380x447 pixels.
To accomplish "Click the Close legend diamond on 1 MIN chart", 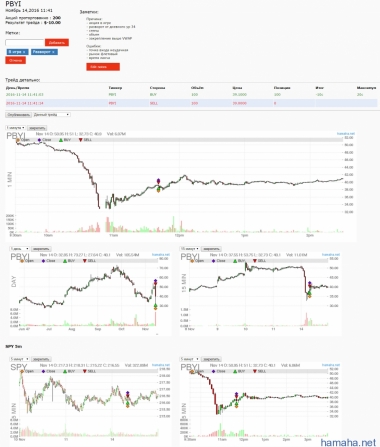I will click(39, 140).
